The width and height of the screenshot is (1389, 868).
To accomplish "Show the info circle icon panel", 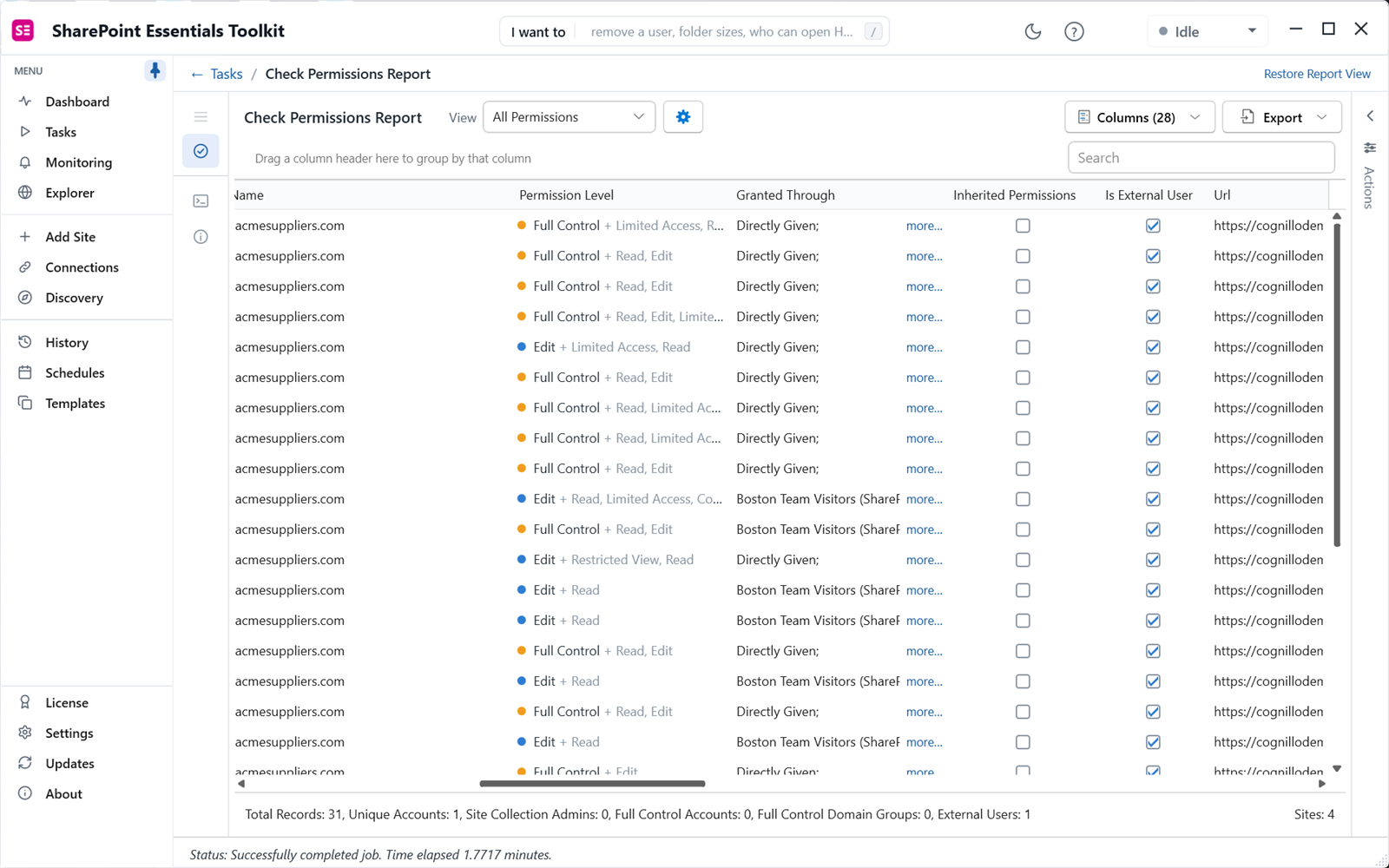I will coord(201,237).
